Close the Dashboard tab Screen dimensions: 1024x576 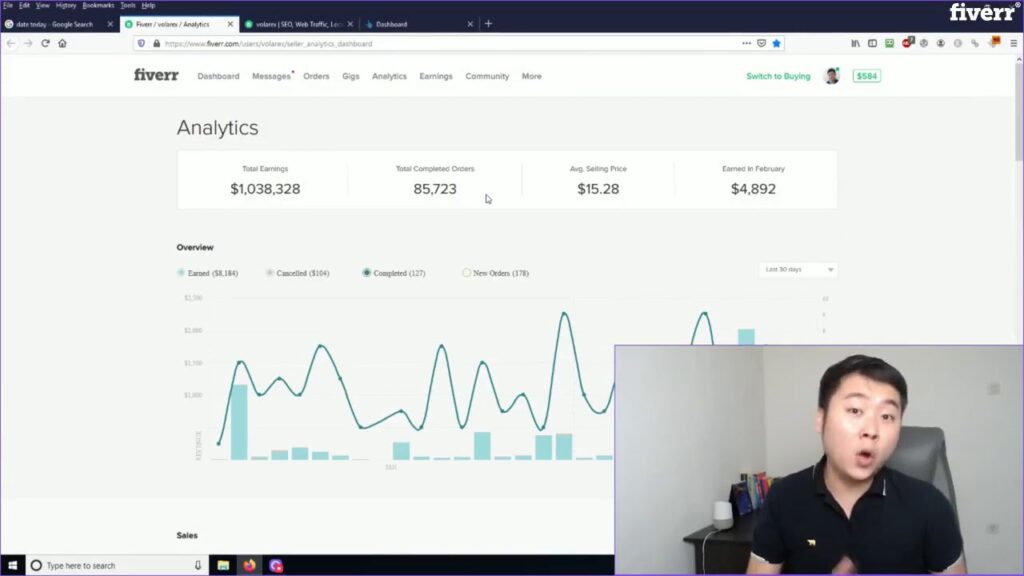[470, 24]
